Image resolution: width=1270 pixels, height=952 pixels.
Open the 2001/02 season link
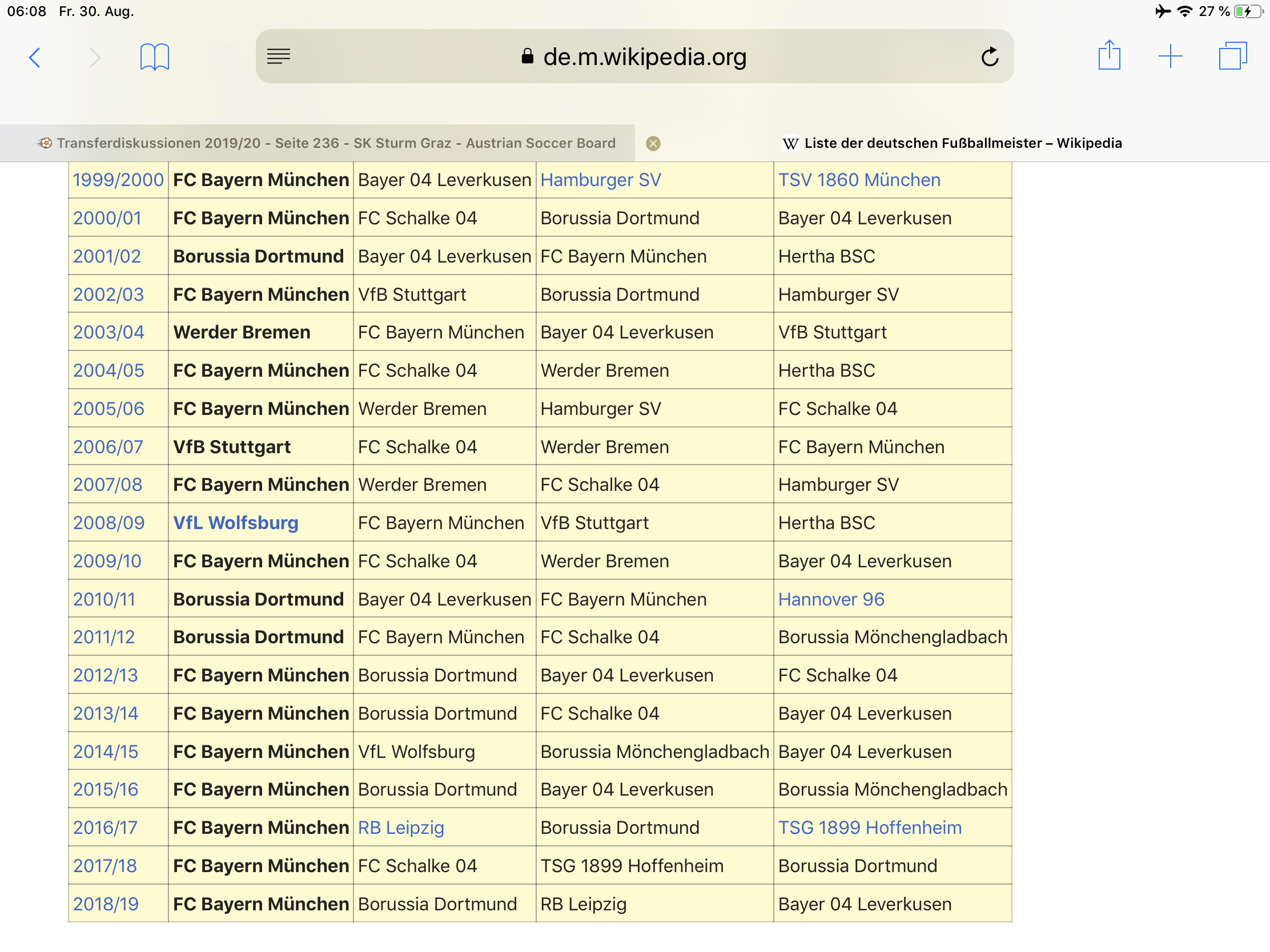(107, 256)
